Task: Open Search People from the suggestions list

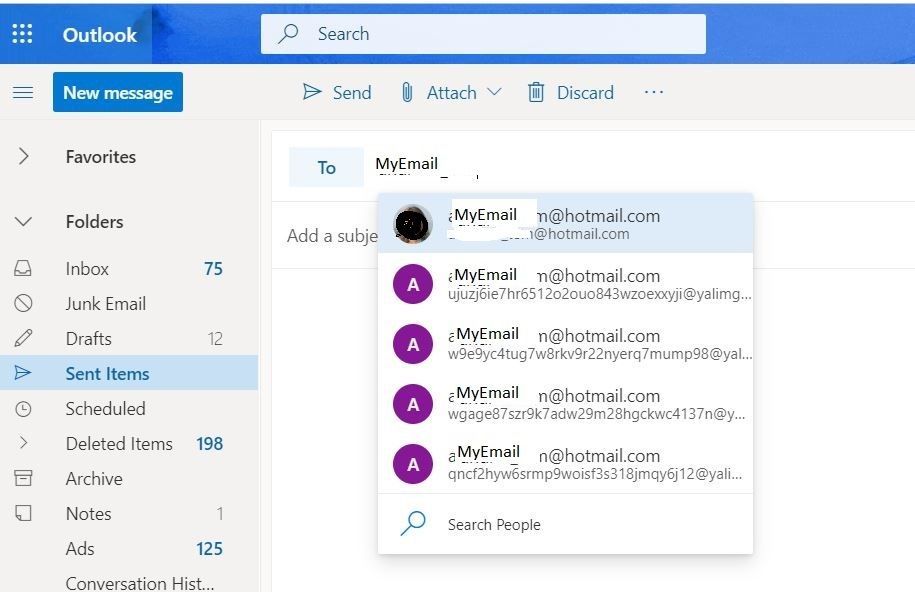Action: point(495,524)
